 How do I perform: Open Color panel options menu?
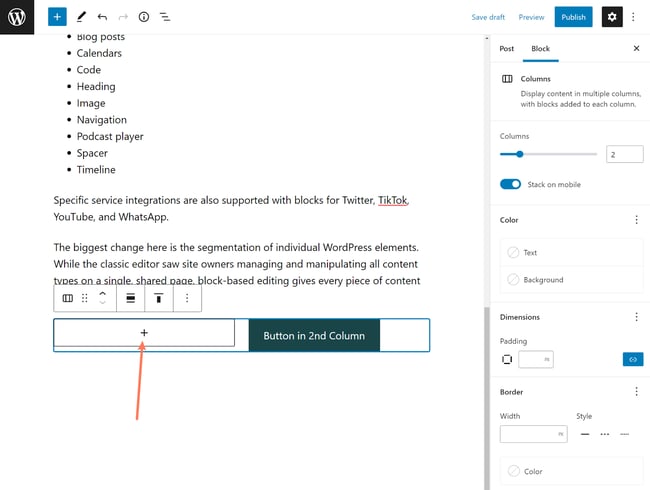(636, 220)
